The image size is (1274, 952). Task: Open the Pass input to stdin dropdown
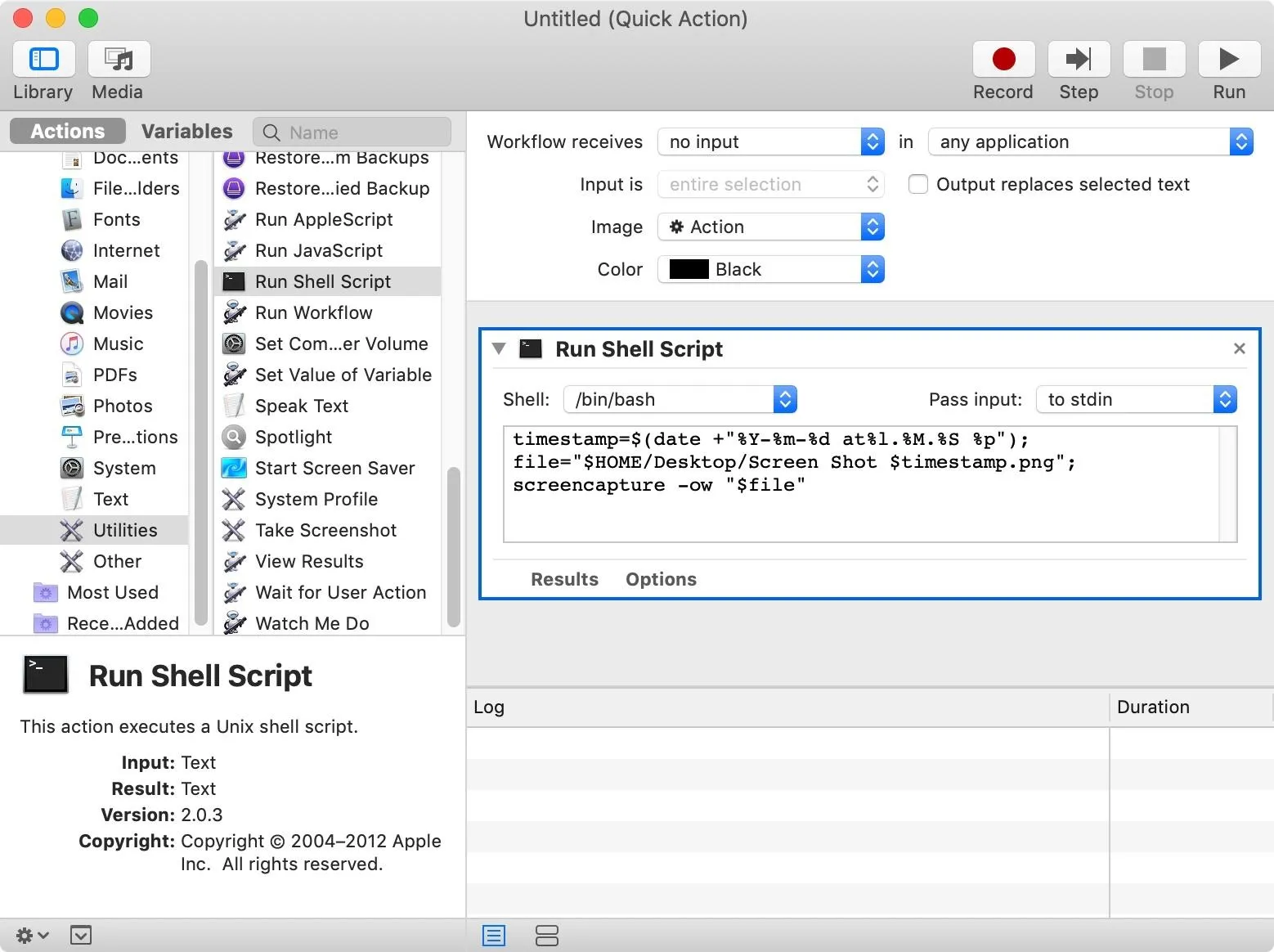pyautogui.click(x=1137, y=399)
